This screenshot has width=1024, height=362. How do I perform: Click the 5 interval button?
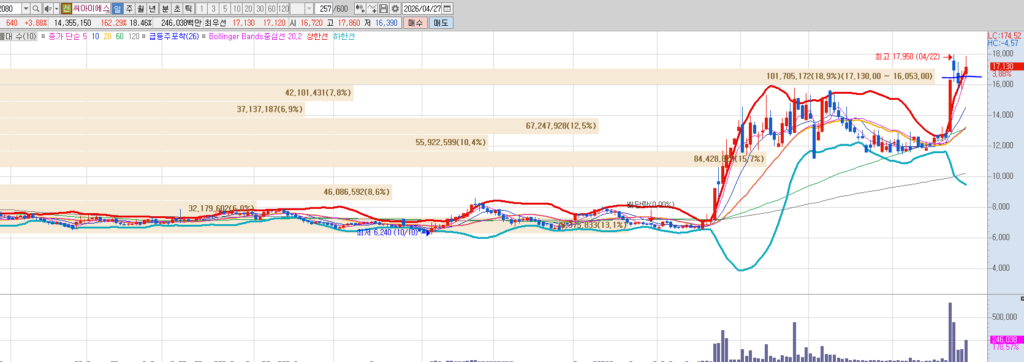[225, 8]
